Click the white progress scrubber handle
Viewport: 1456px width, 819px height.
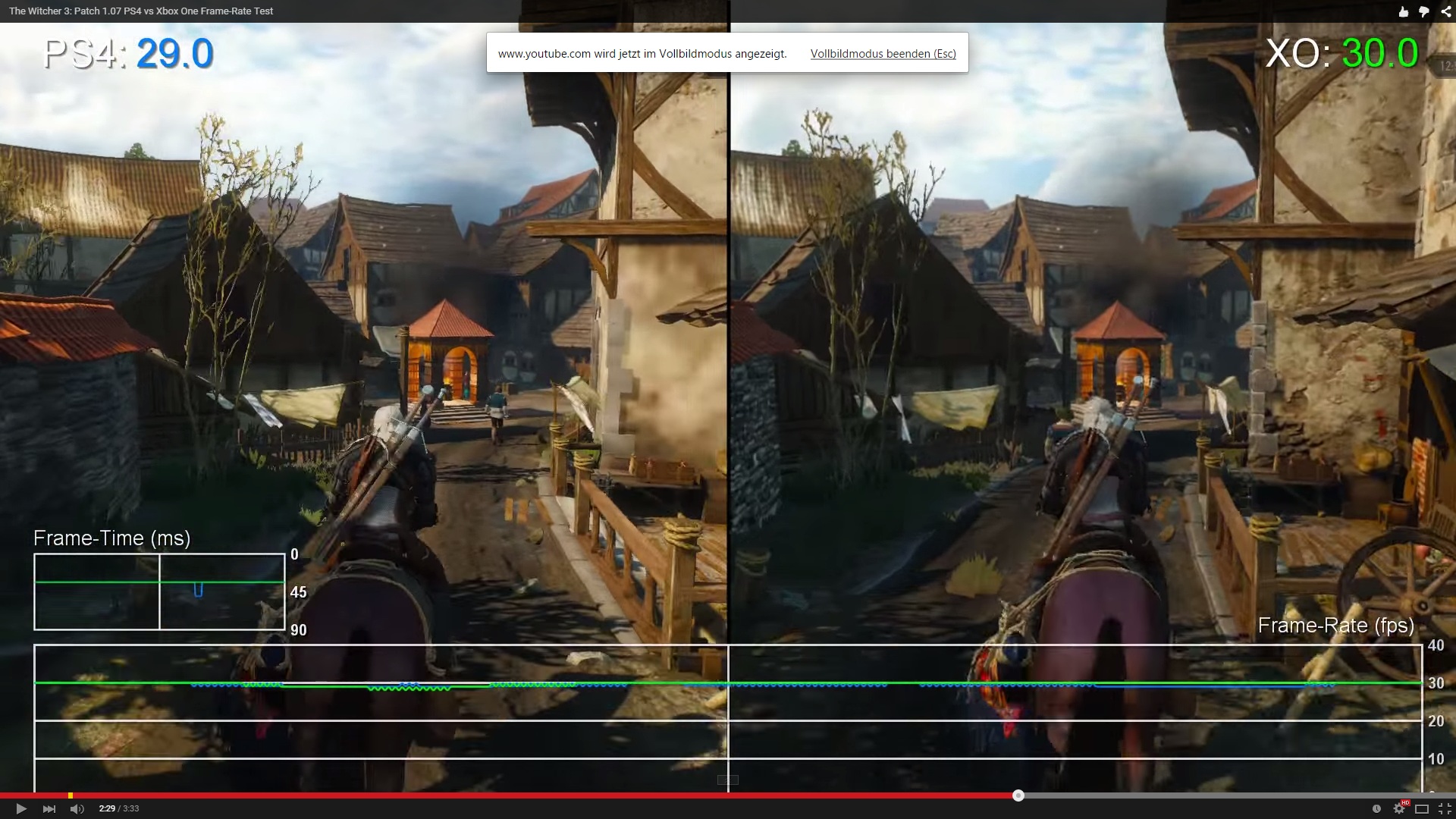[1018, 795]
